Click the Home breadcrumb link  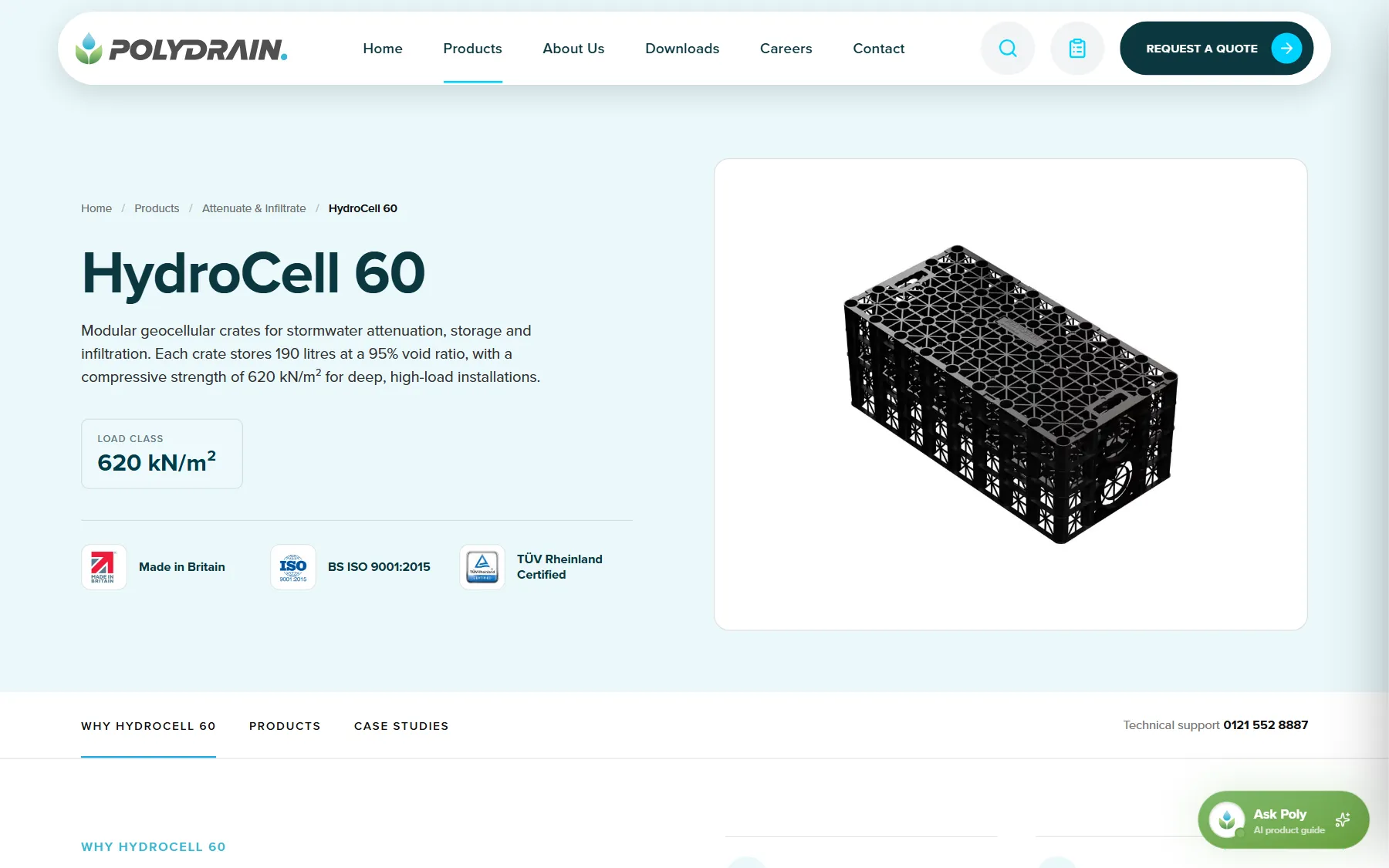(x=96, y=208)
